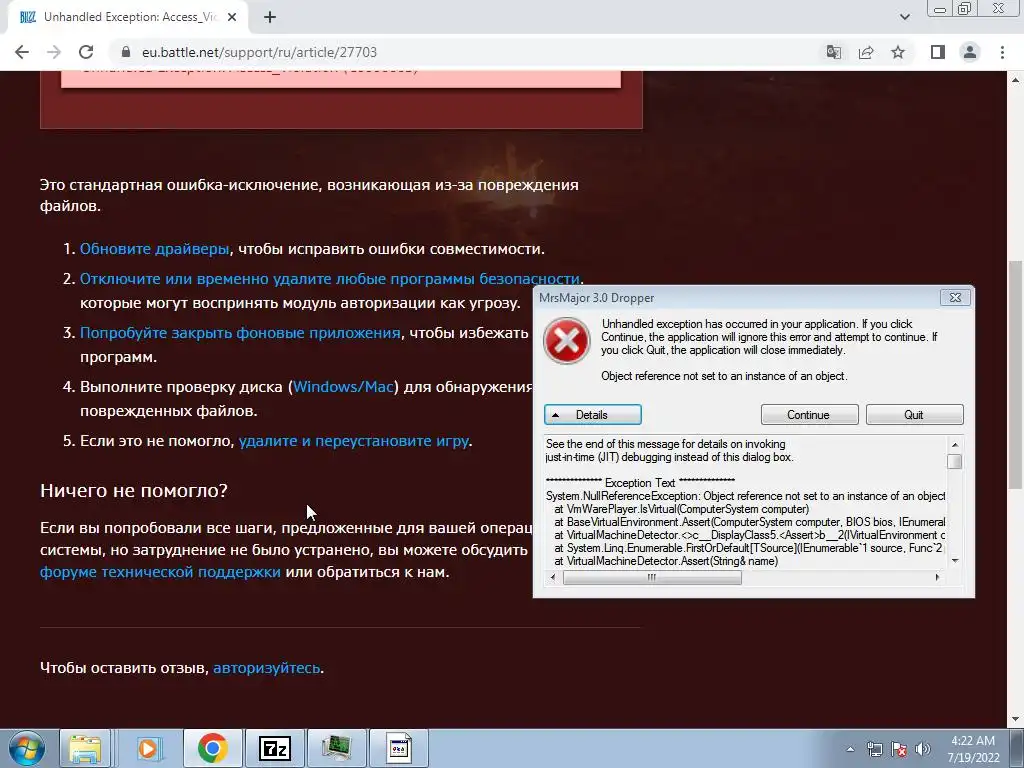Open the Chrome three-dot menu
Viewport: 1024px width, 768px height.
[x=1002, y=52]
